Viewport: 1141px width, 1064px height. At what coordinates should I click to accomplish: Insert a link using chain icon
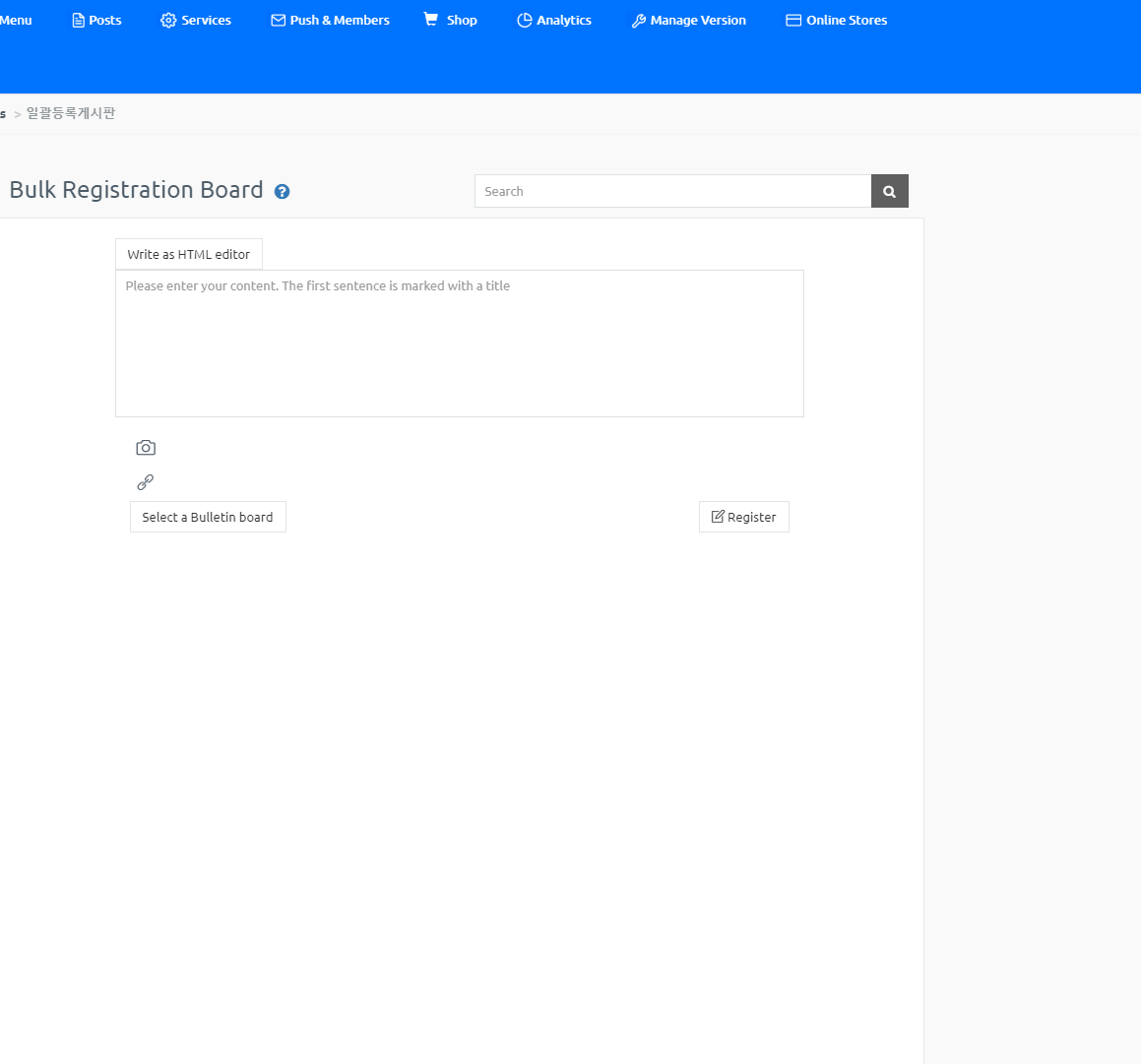[x=146, y=482]
